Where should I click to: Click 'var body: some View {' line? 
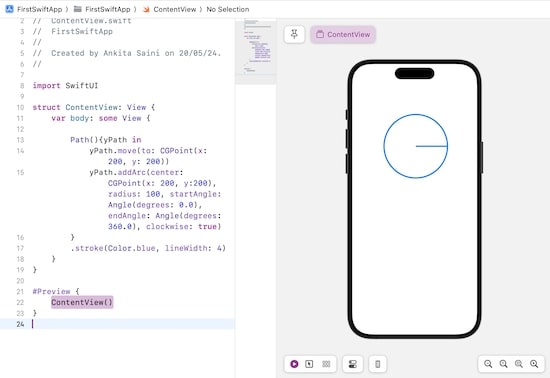[x=101, y=118]
